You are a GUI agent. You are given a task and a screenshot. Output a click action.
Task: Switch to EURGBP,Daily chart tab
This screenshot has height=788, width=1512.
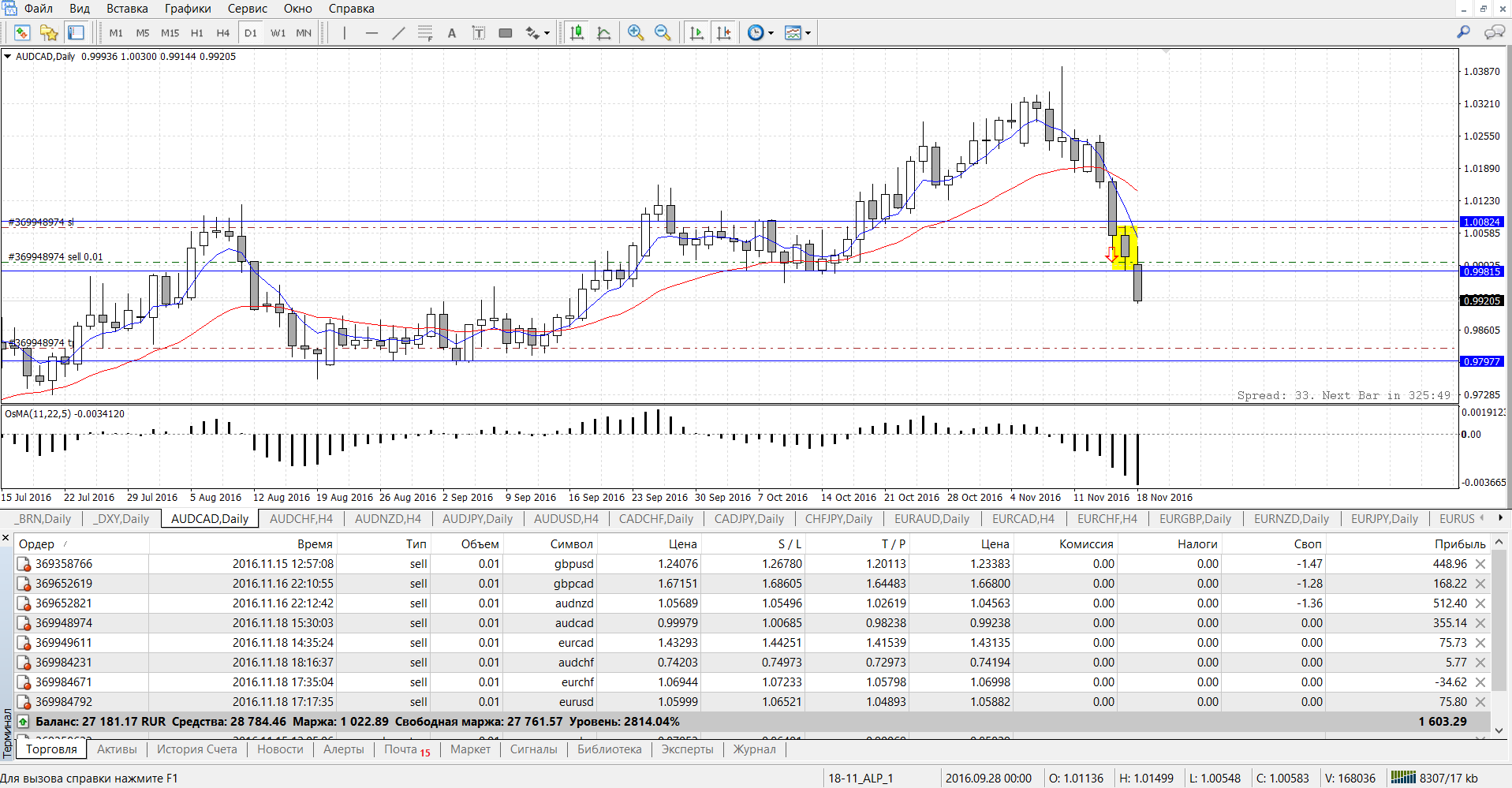click(x=1195, y=518)
